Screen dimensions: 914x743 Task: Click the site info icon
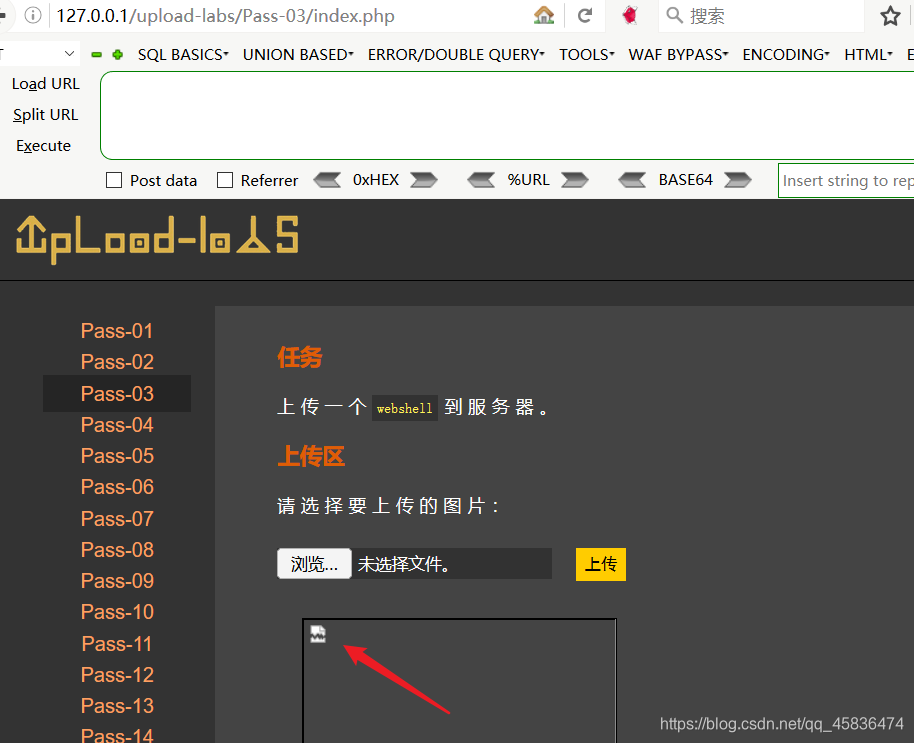(x=33, y=15)
